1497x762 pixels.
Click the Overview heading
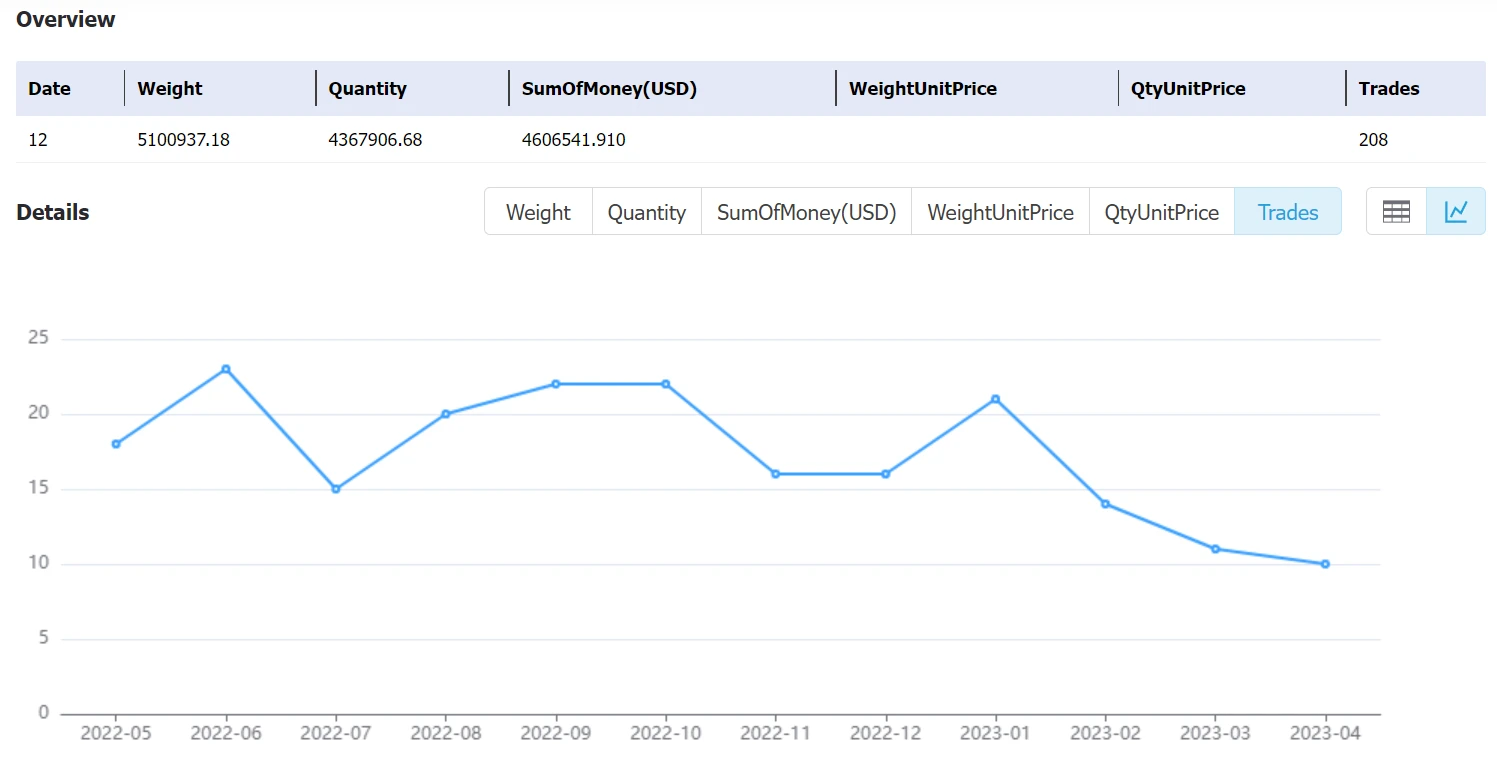(x=66, y=19)
